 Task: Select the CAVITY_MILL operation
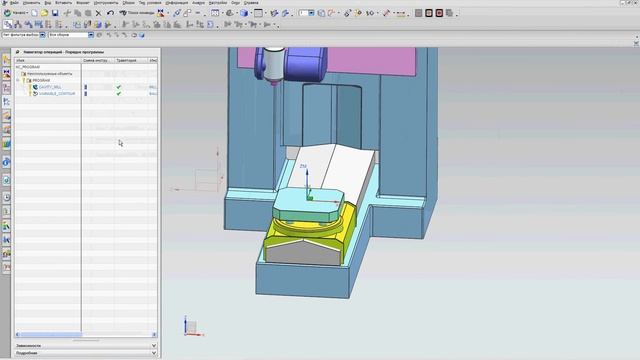(x=50, y=87)
